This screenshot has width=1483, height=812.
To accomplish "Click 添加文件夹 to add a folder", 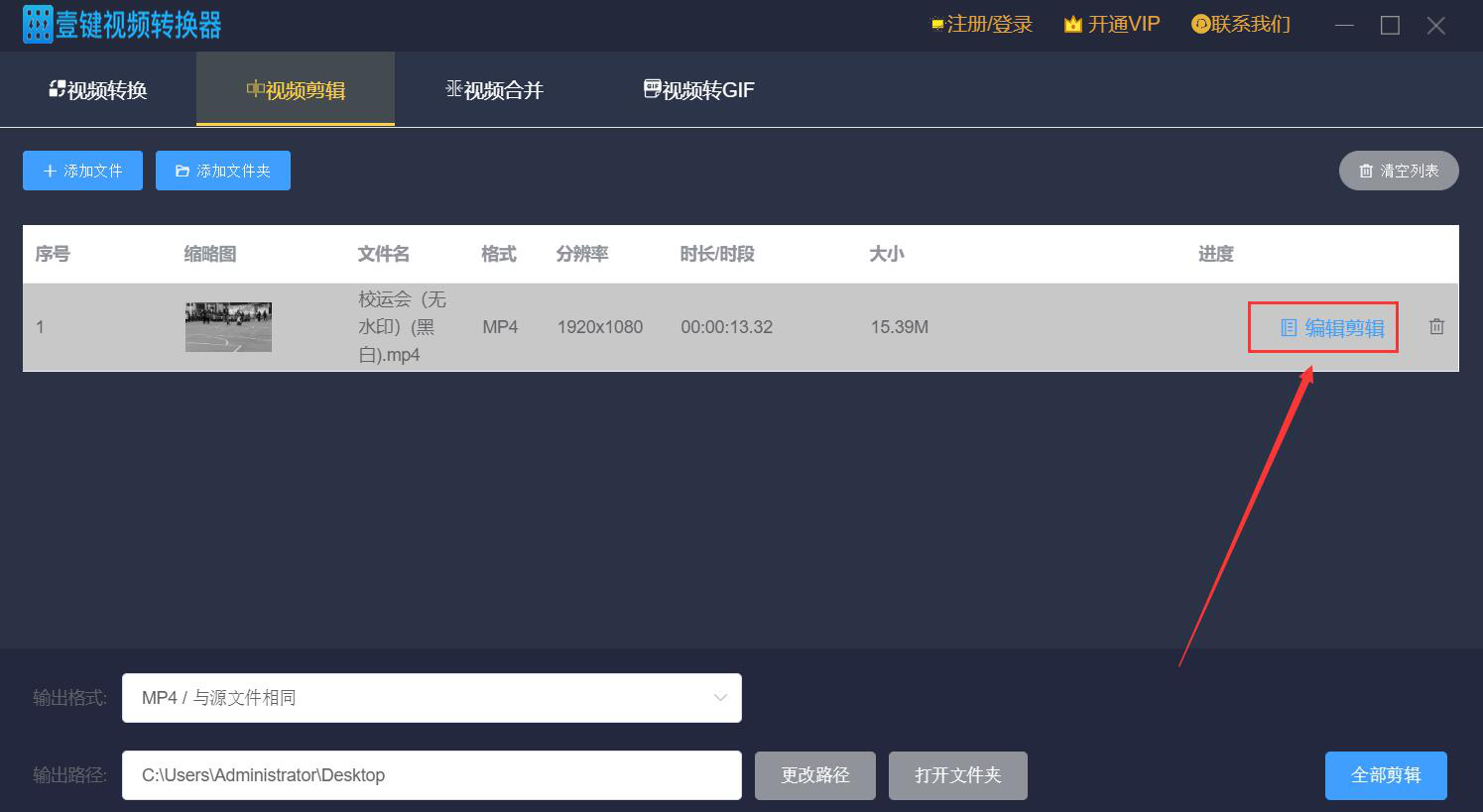I will tap(223, 171).
